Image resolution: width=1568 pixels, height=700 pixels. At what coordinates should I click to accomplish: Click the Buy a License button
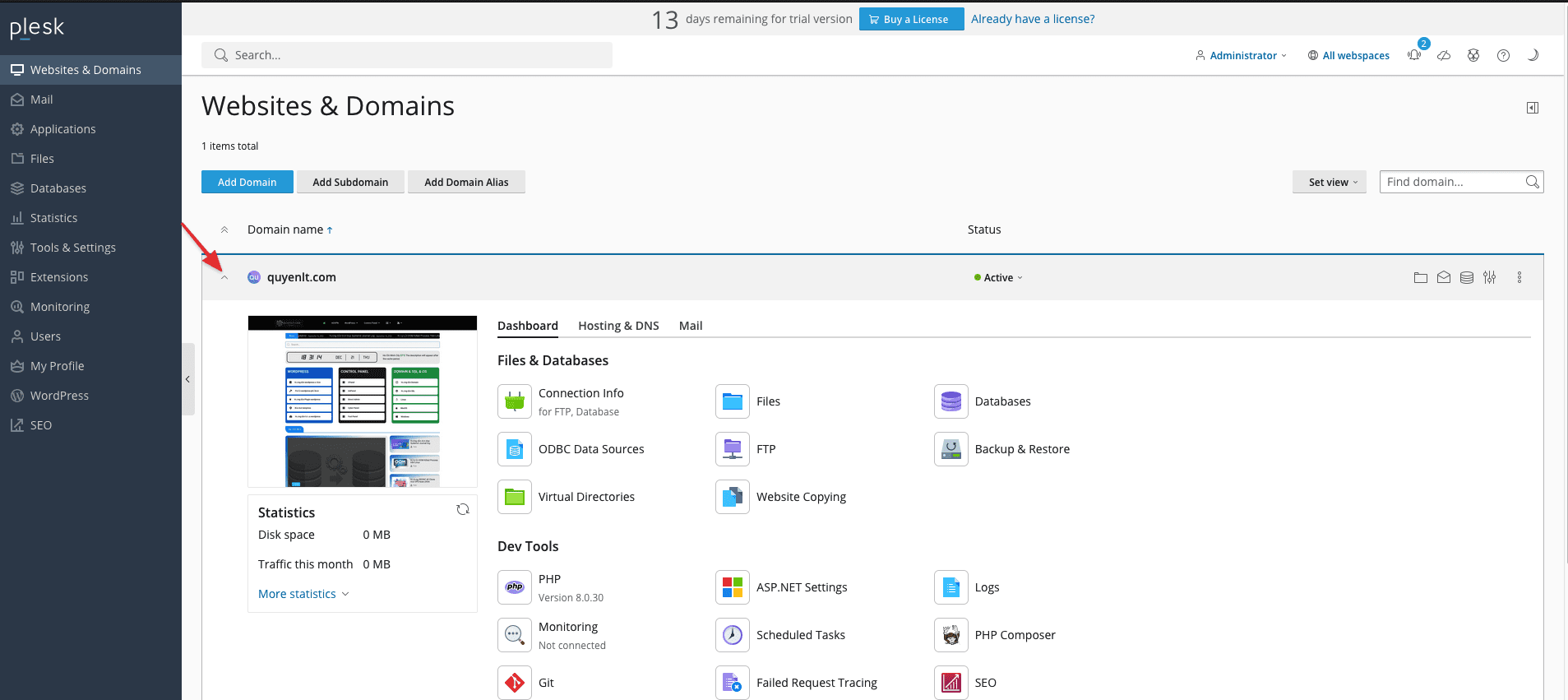point(912,19)
